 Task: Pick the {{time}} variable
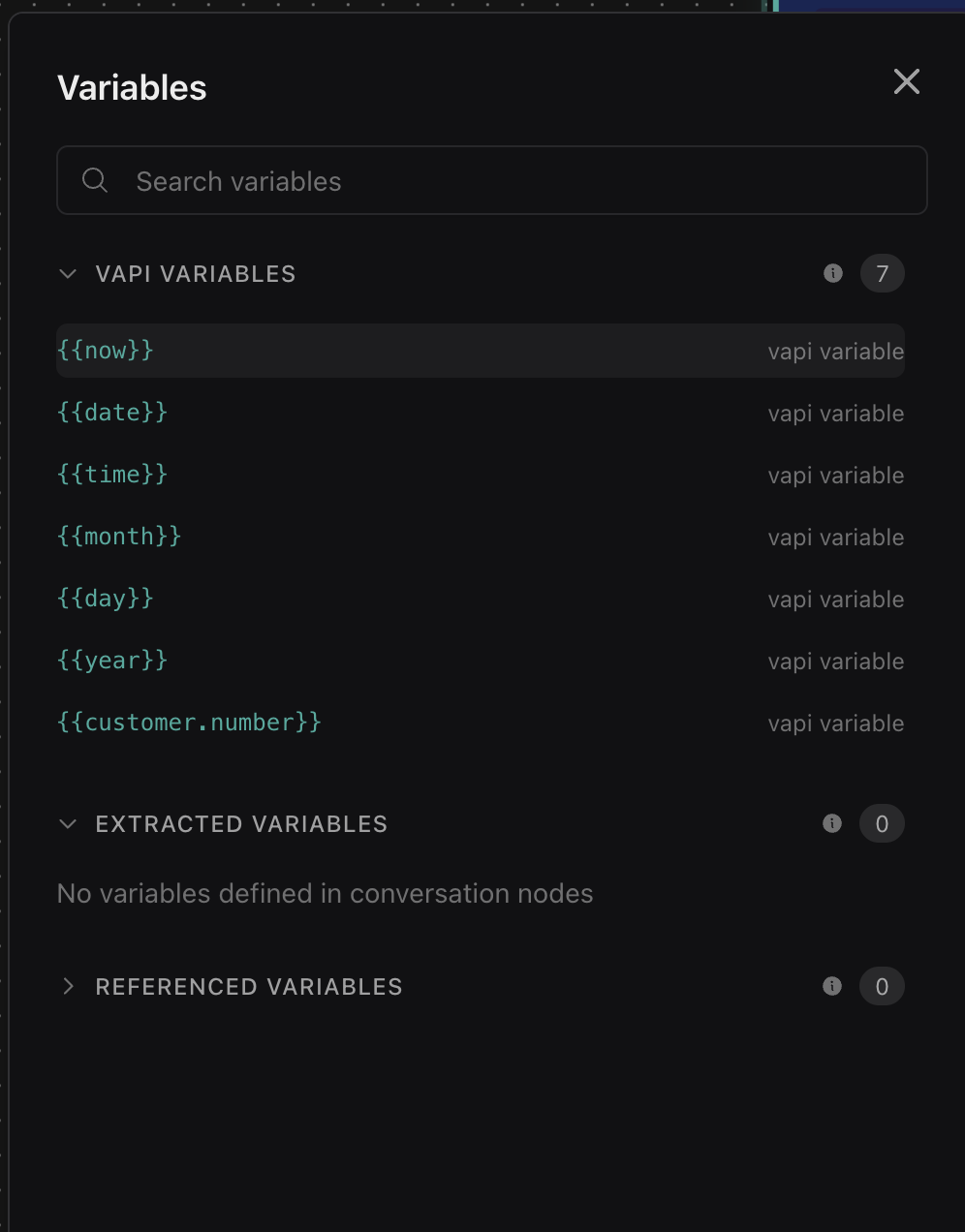coord(112,475)
